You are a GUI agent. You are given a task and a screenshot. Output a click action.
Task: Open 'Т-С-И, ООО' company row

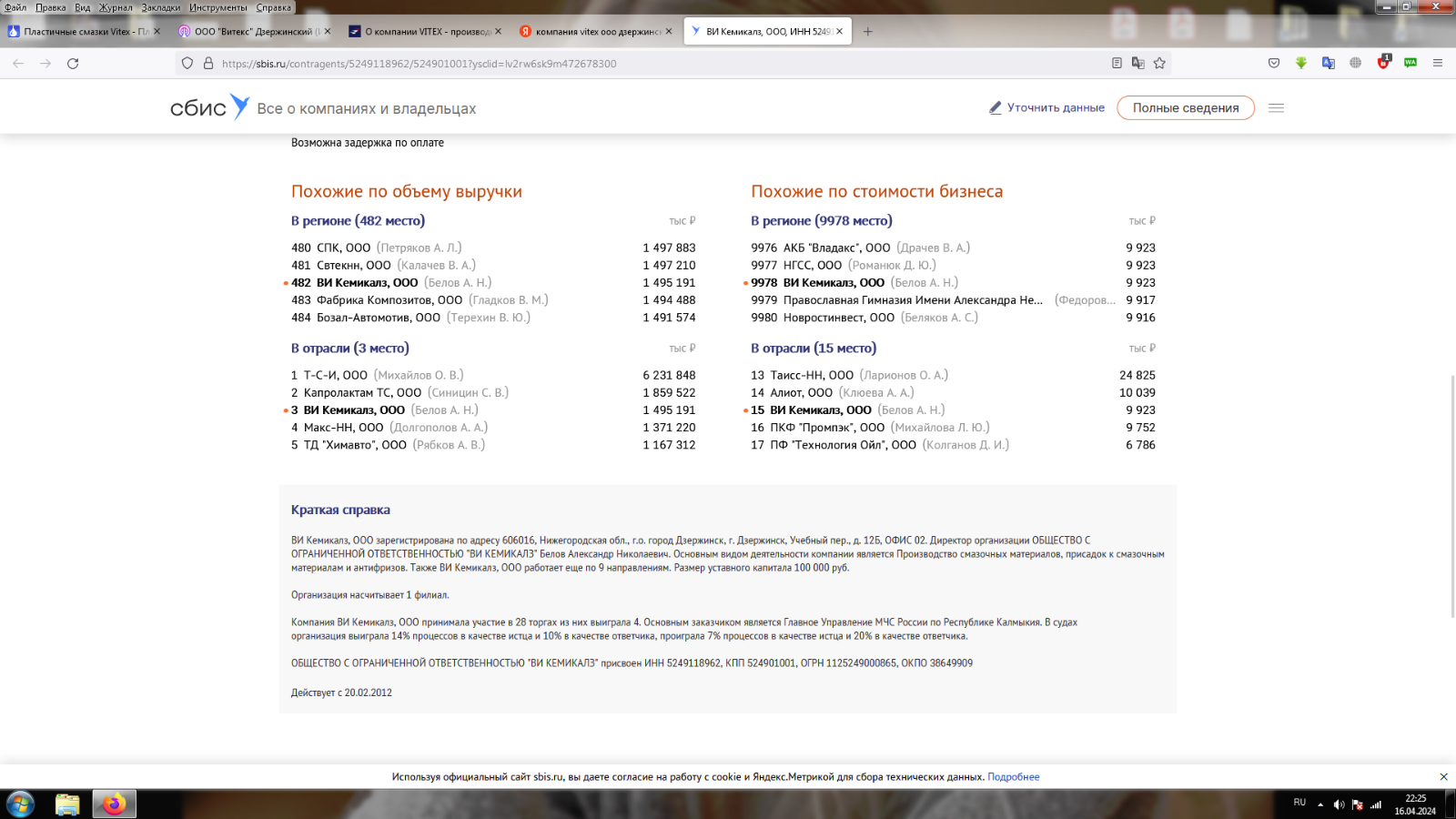[x=493, y=375]
